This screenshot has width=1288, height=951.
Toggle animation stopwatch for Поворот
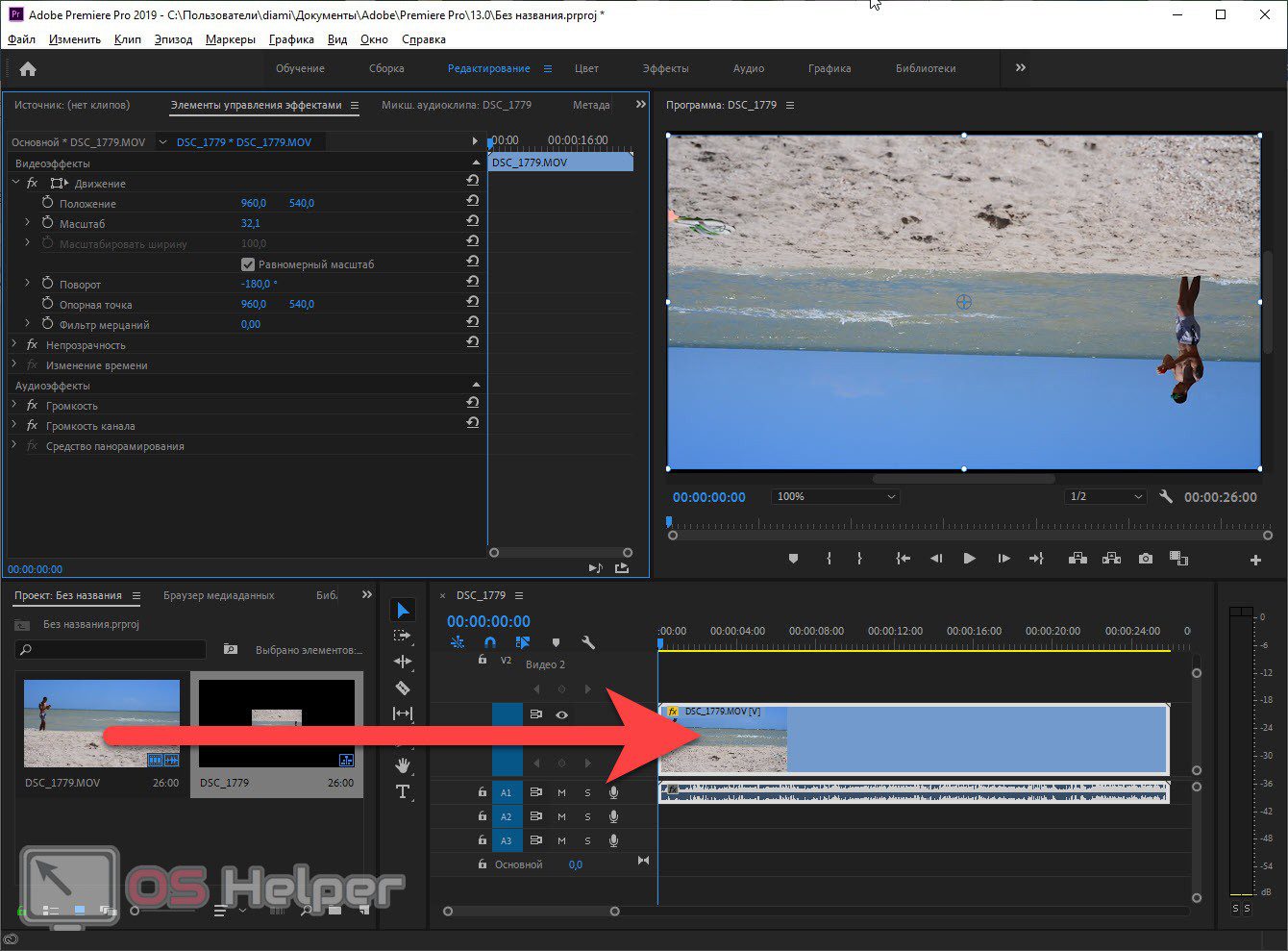pos(48,284)
